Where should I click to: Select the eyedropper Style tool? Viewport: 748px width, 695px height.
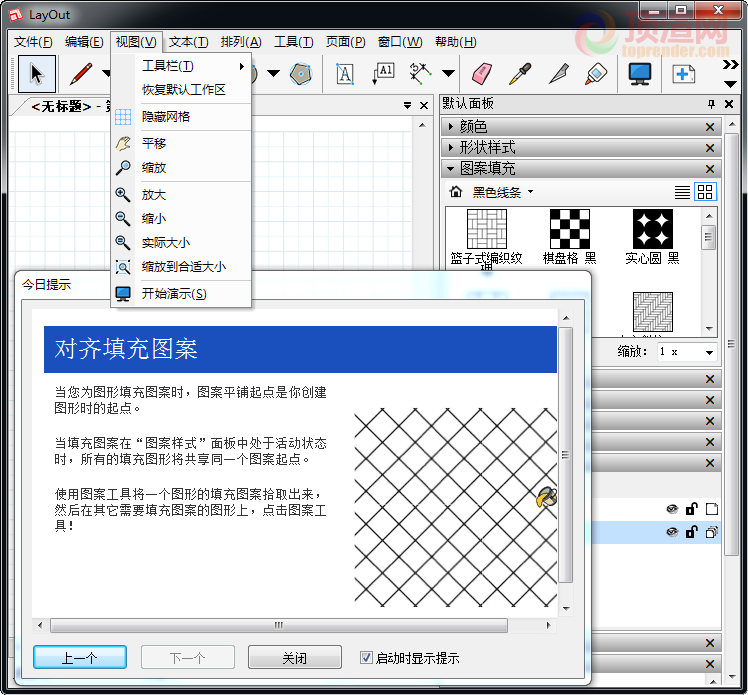[520, 74]
